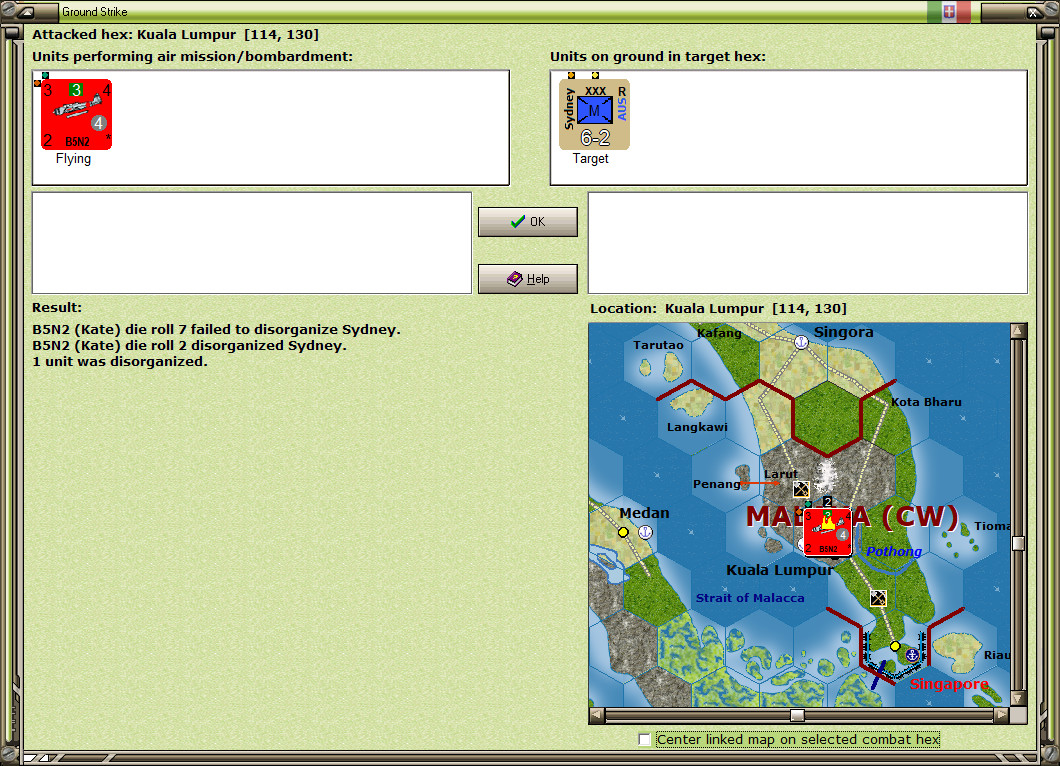Viewport: 1060px width, 766px height.
Task: Click the resource icon near Larut
Action: [x=801, y=489]
